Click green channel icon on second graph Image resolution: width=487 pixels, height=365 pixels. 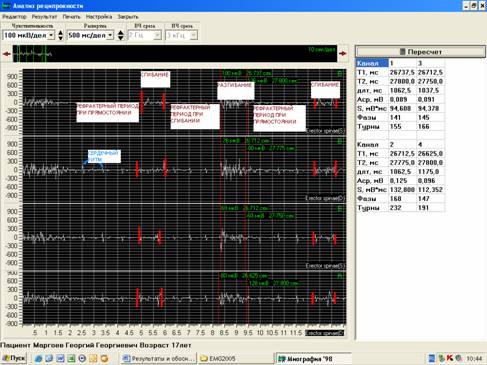click(x=340, y=141)
